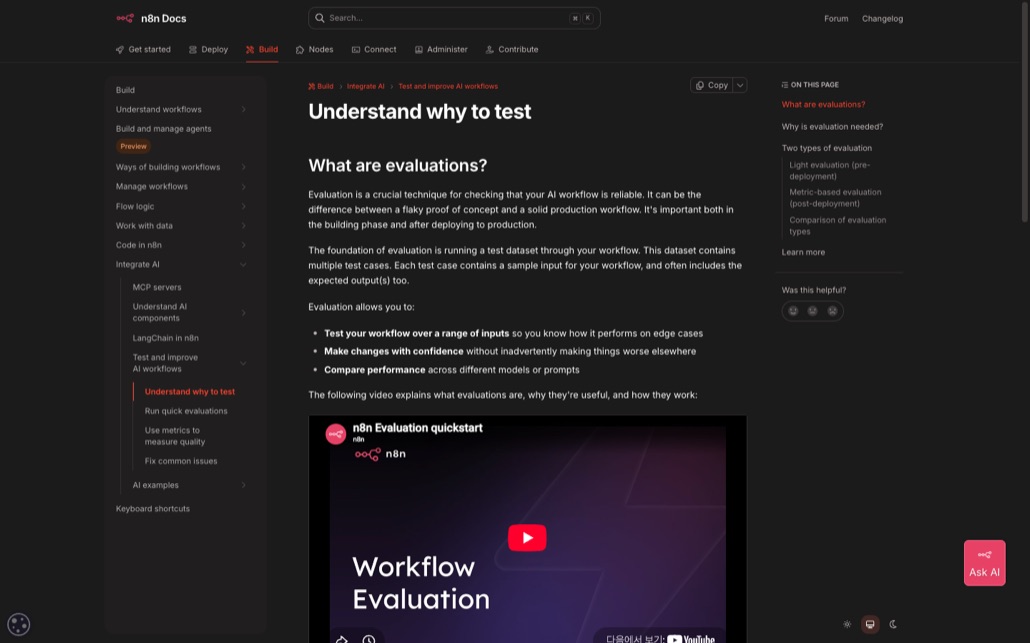Viewport: 1030px width, 643px height.
Task: Click the n8n Docs logo icon
Action: click(x=125, y=18)
